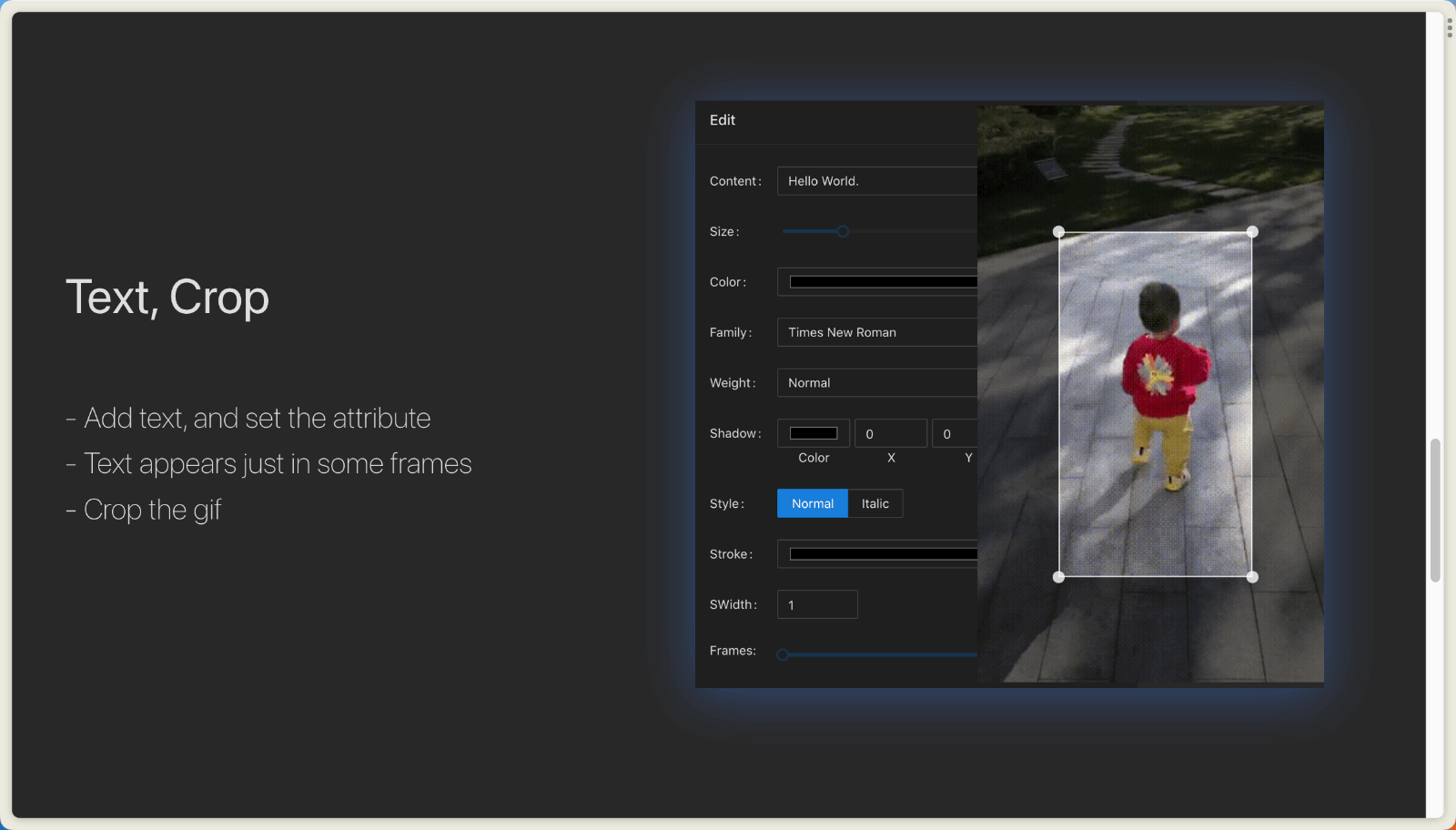Image resolution: width=1456 pixels, height=830 pixels.
Task: Focus the Shadow X offset field
Action: click(x=890, y=434)
